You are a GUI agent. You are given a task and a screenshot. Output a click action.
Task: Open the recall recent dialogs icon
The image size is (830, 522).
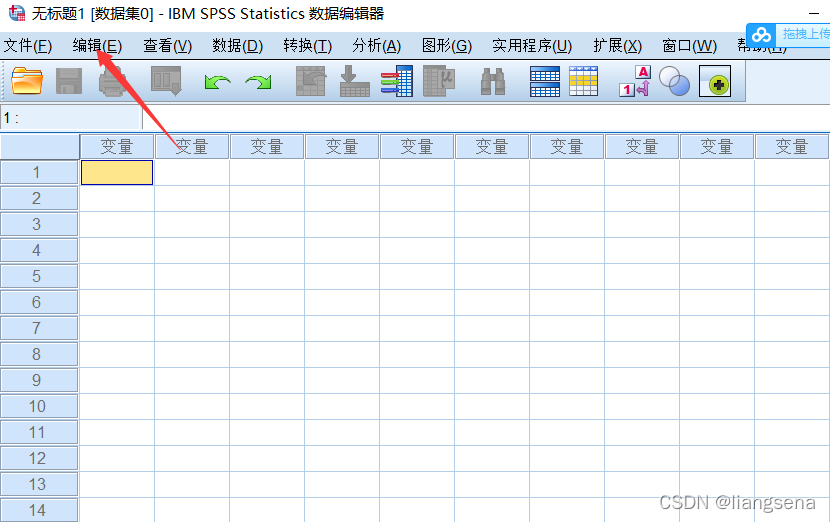tap(166, 81)
